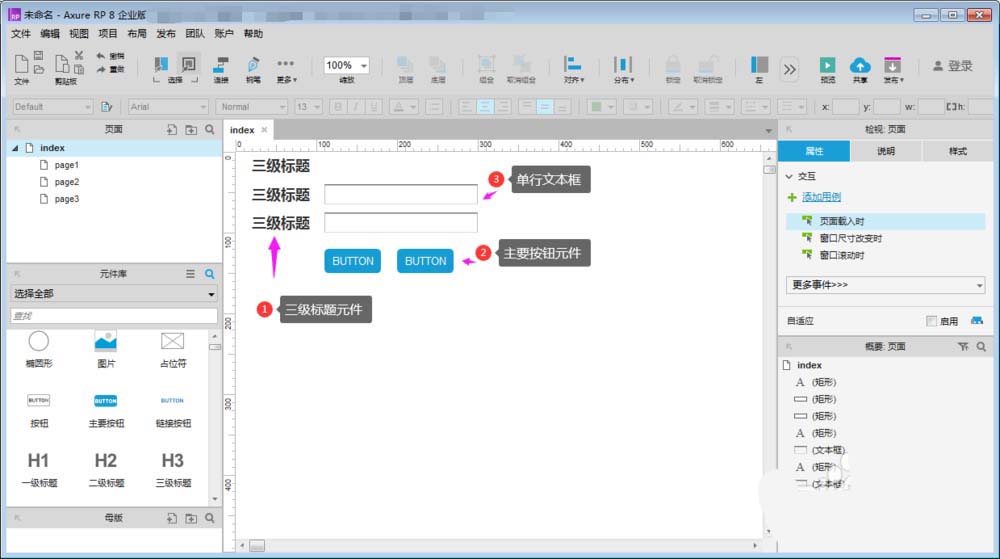
Task: Toggle underline text formatting
Action: (374, 106)
